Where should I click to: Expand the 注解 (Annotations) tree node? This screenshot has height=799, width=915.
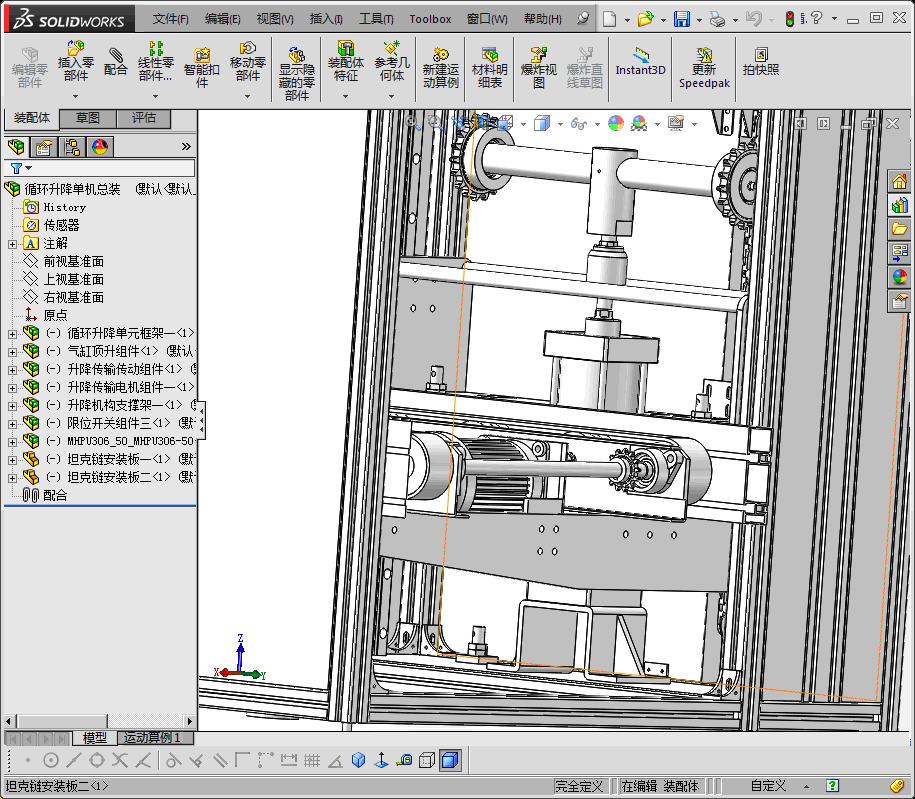coord(12,243)
